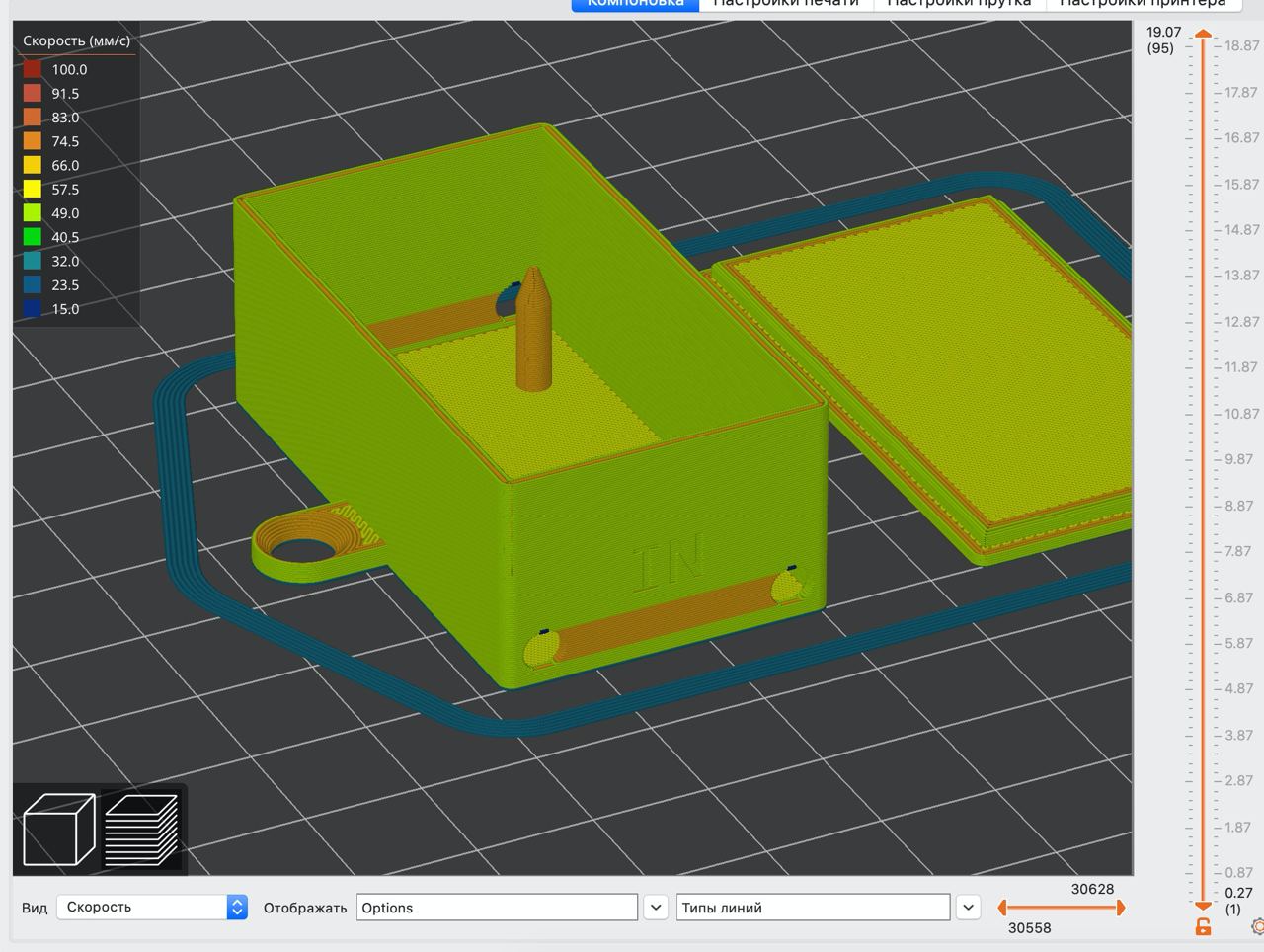Click the Скорость (мм/с) legend title
The image size is (1264, 952).
click(77, 40)
